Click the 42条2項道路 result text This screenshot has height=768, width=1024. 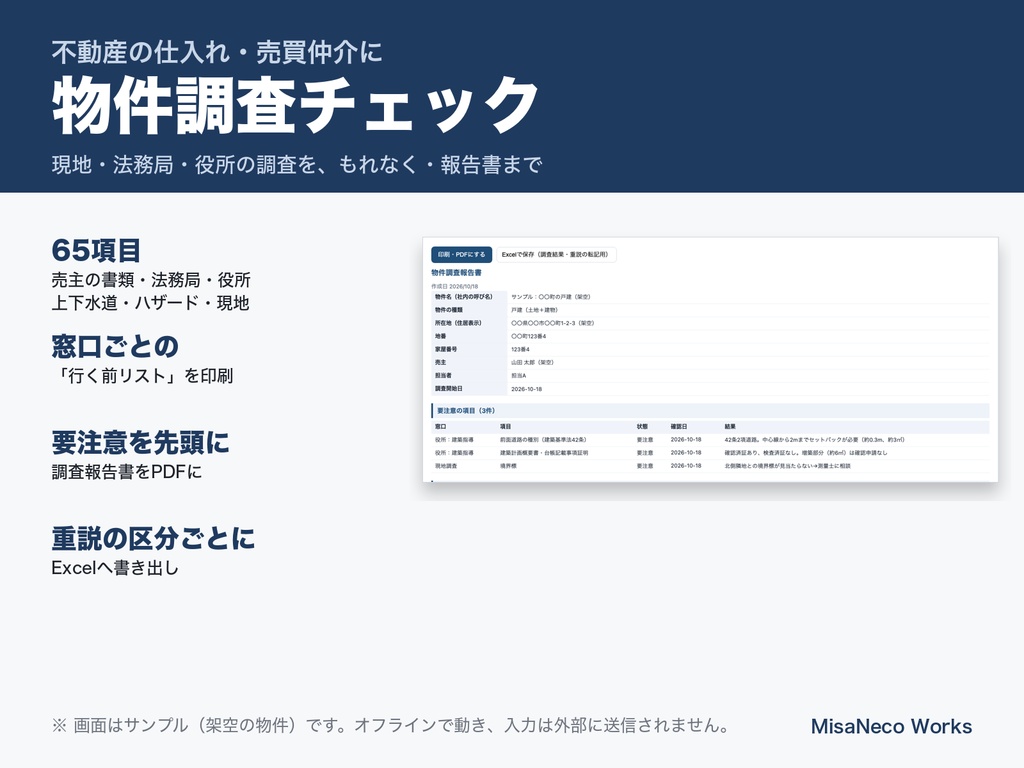point(814,440)
